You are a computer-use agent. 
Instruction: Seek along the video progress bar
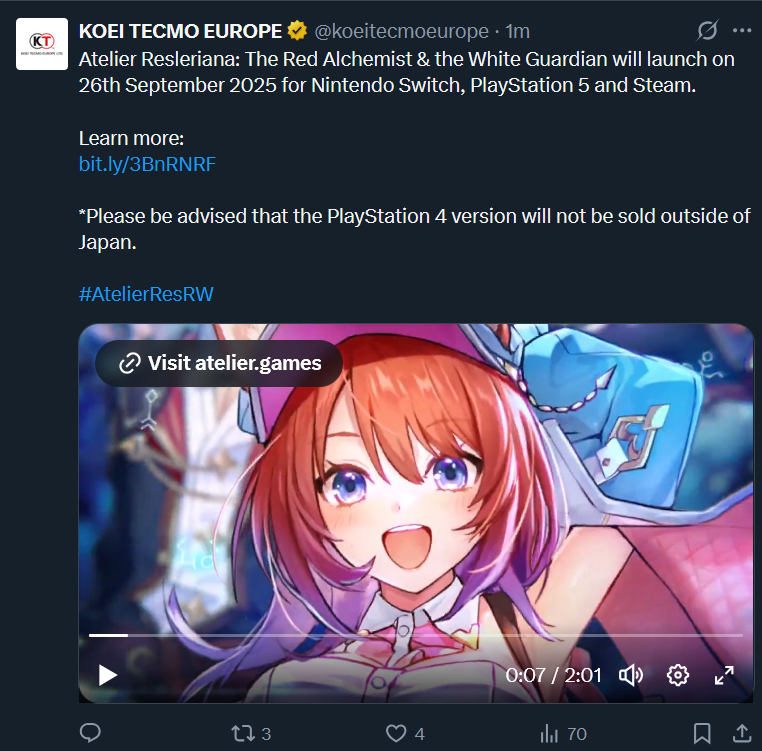click(416, 635)
